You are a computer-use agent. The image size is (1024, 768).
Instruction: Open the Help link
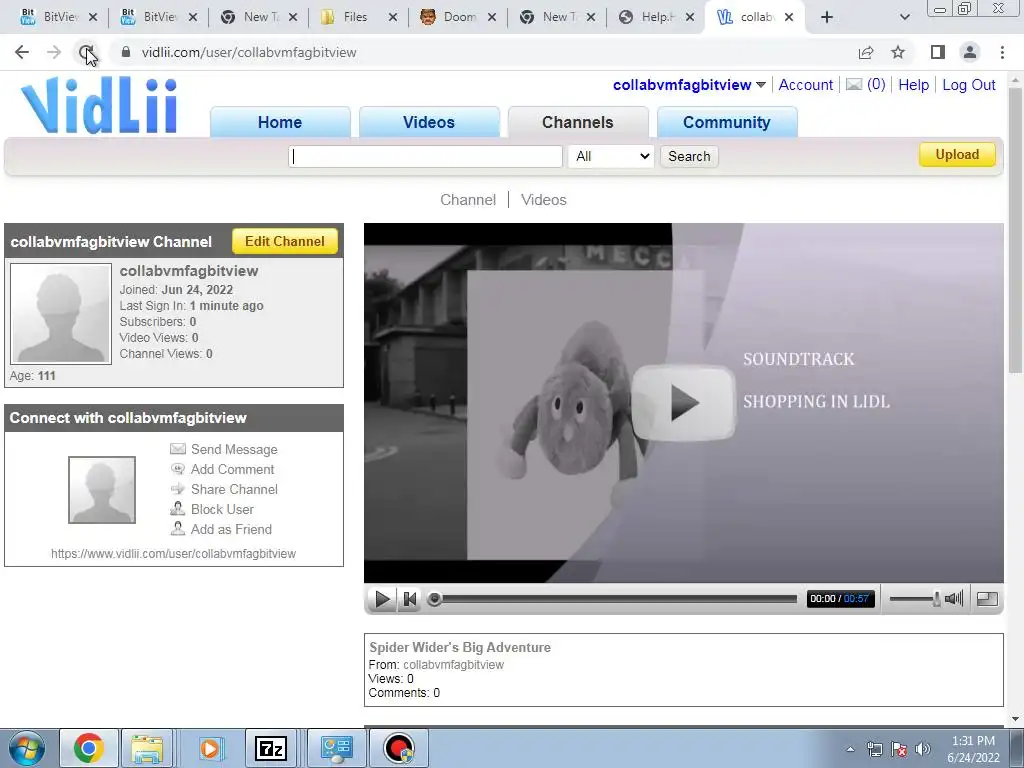click(x=913, y=85)
